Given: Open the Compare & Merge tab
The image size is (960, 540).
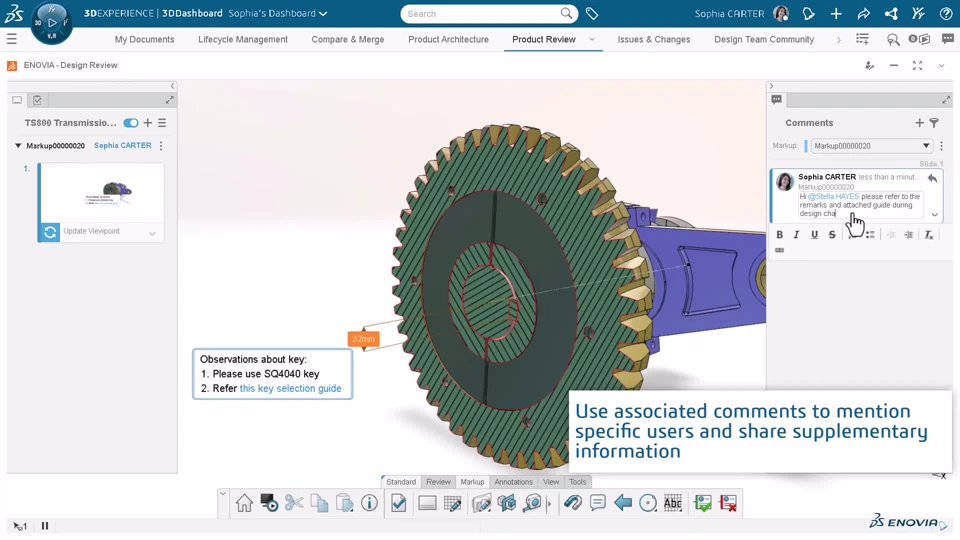Looking at the screenshot, I should [348, 39].
